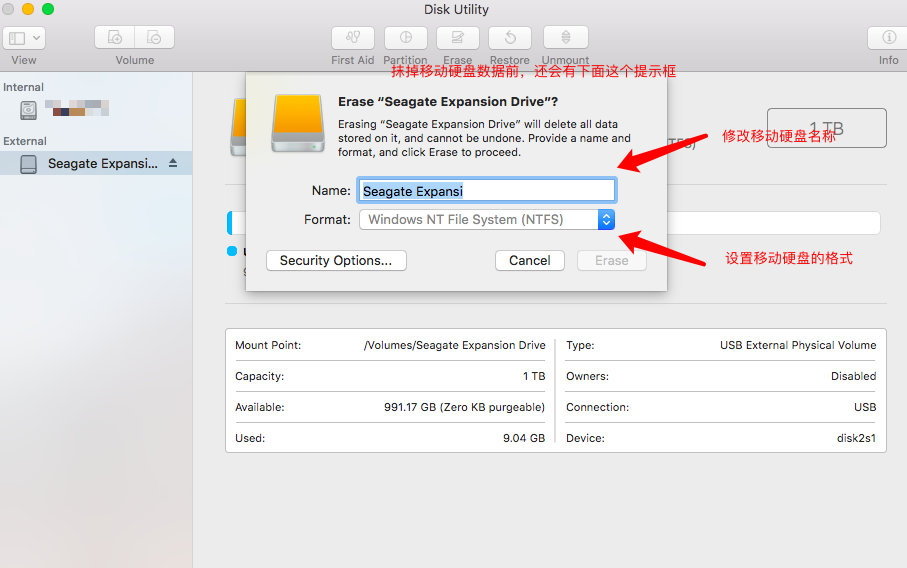This screenshot has height=568, width=907.
Task: Cancel the erase dialog
Action: pyautogui.click(x=530, y=260)
